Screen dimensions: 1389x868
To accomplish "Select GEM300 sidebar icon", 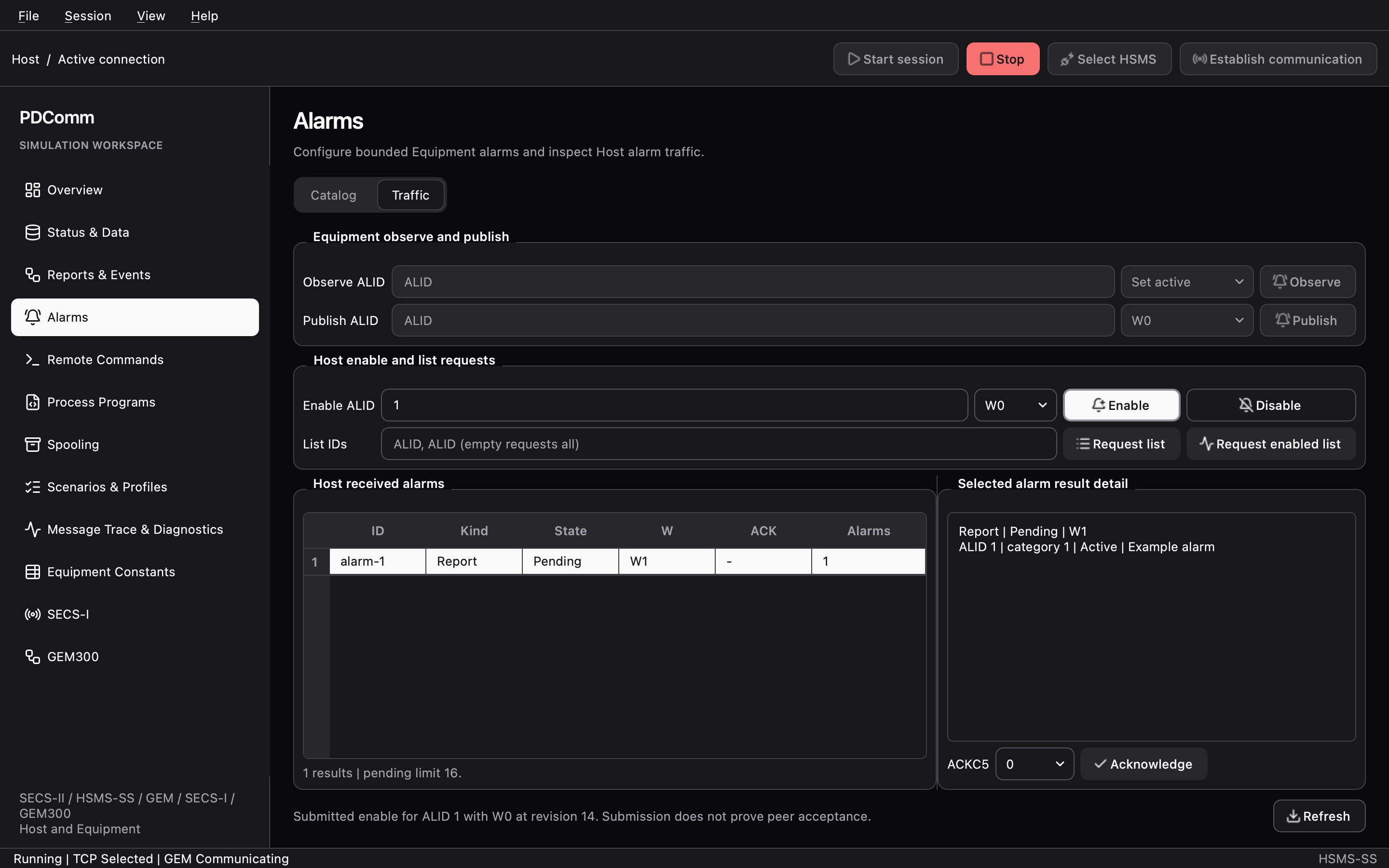I will (x=33, y=657).
